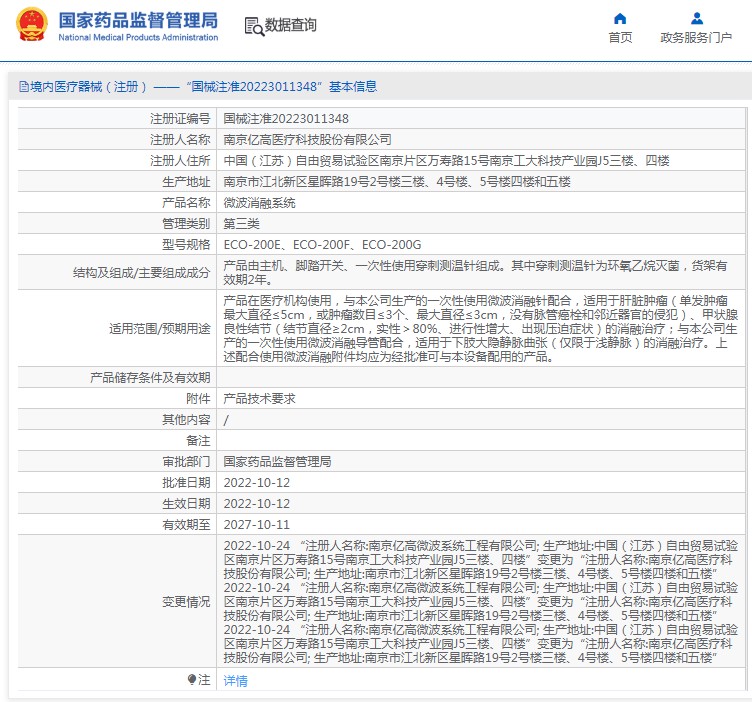Click management category 第三类 value

[241, 223]
